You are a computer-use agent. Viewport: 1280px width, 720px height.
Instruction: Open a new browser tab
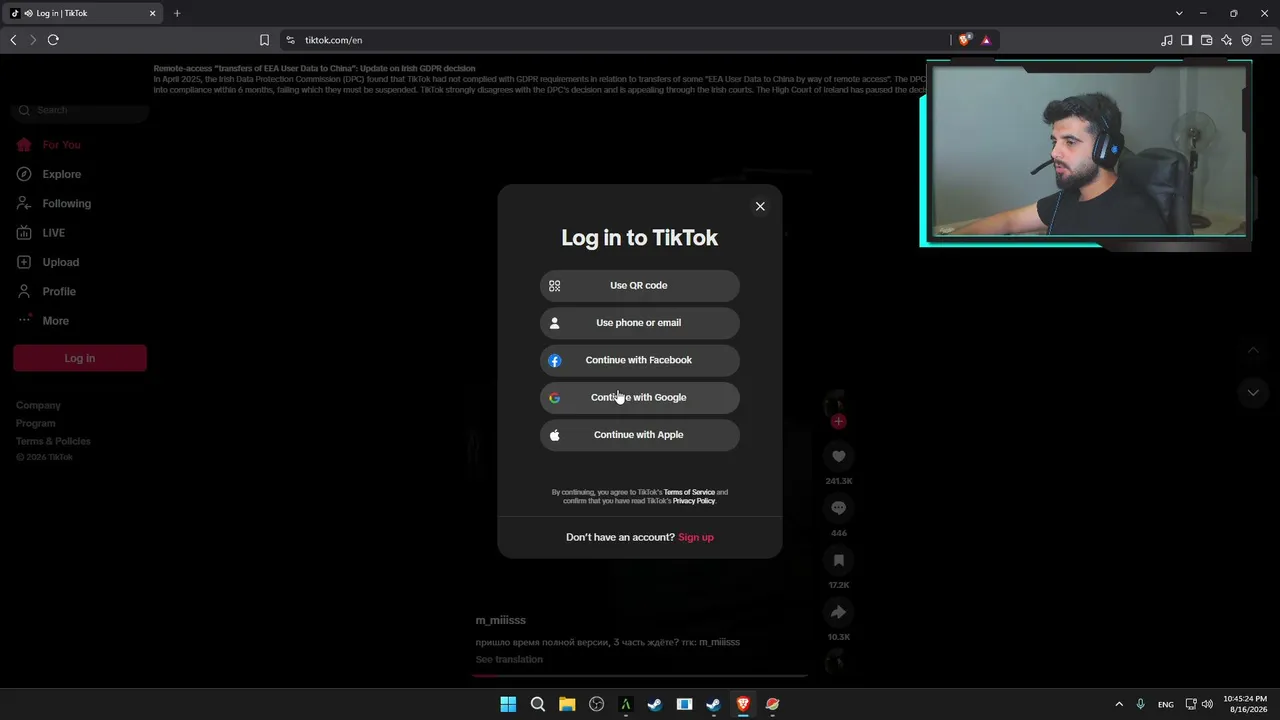[177, 13]
